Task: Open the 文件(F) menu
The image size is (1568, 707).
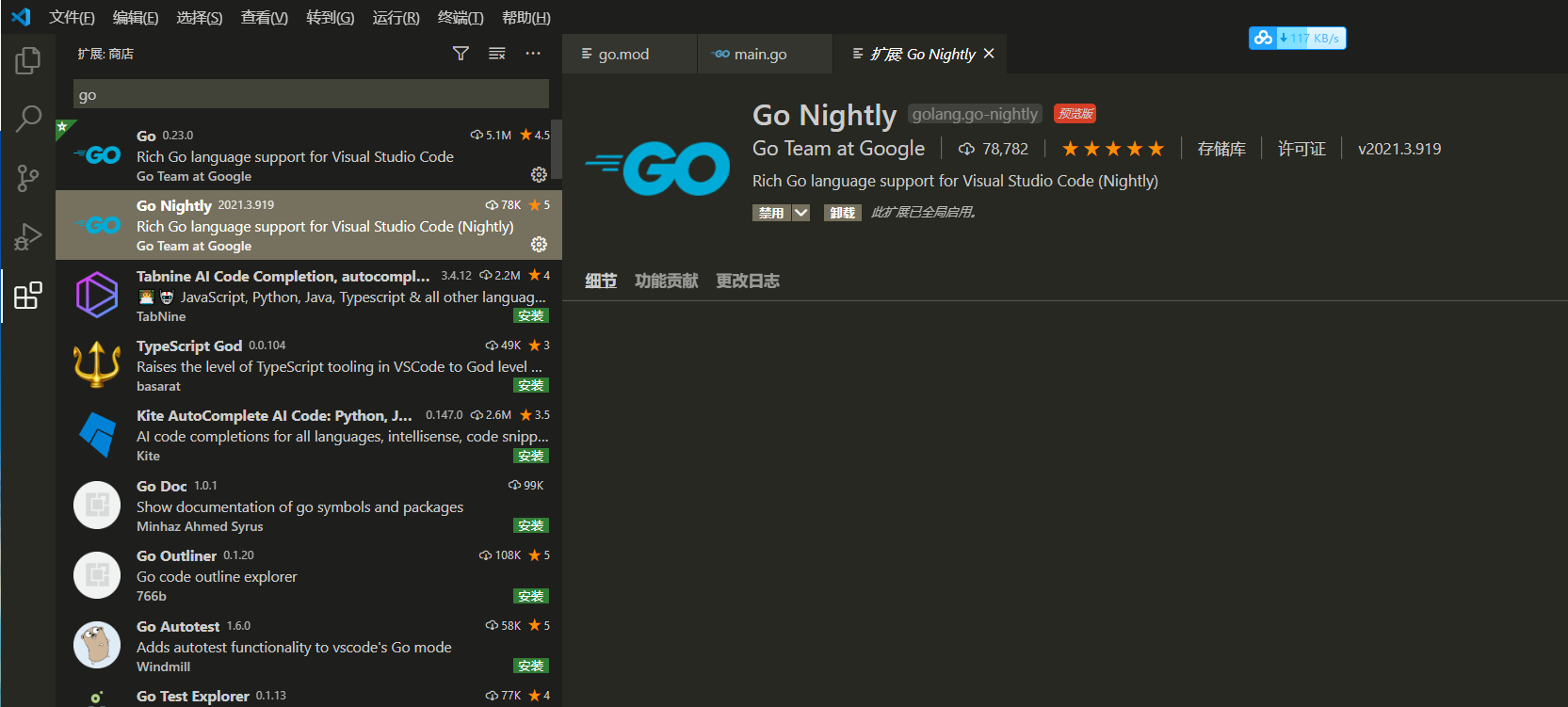Action: pyautogui.click(x=72, y=17)
